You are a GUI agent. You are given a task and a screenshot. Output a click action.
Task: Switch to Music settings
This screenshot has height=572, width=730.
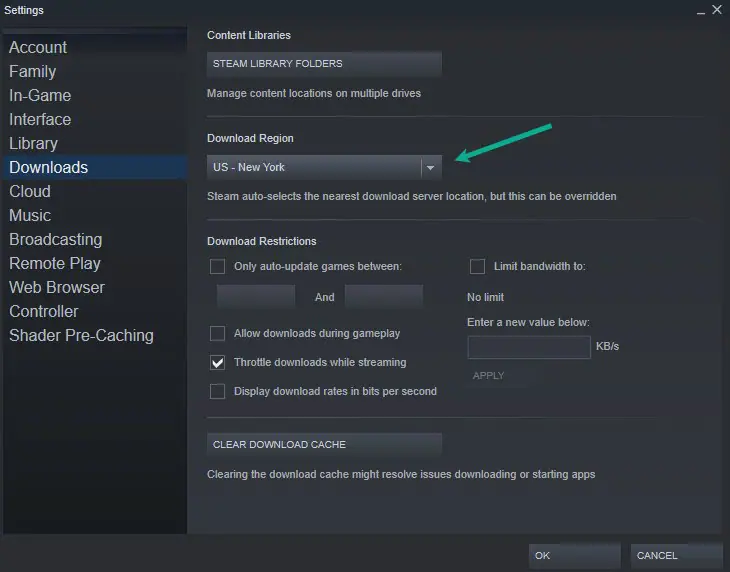(x=30, y=215)
